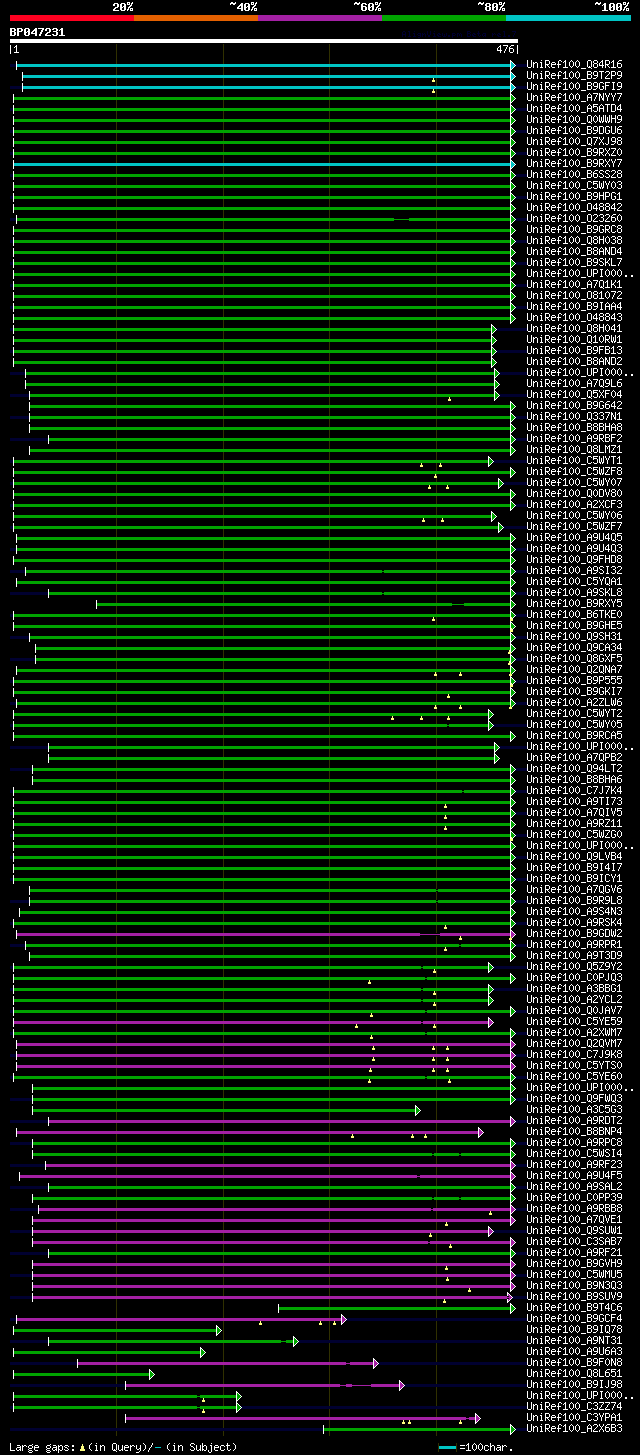
Task: Click the red 20% identity legend segment
Action: tap(71, 18)
